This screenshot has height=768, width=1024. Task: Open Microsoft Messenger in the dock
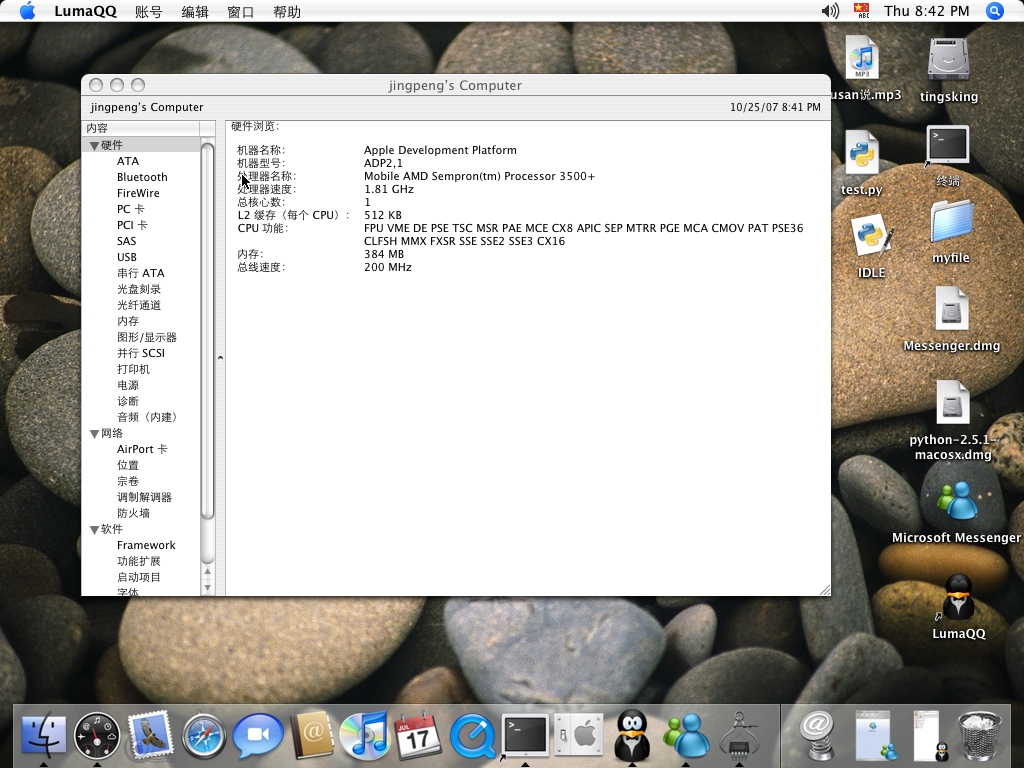click(686, 736)
